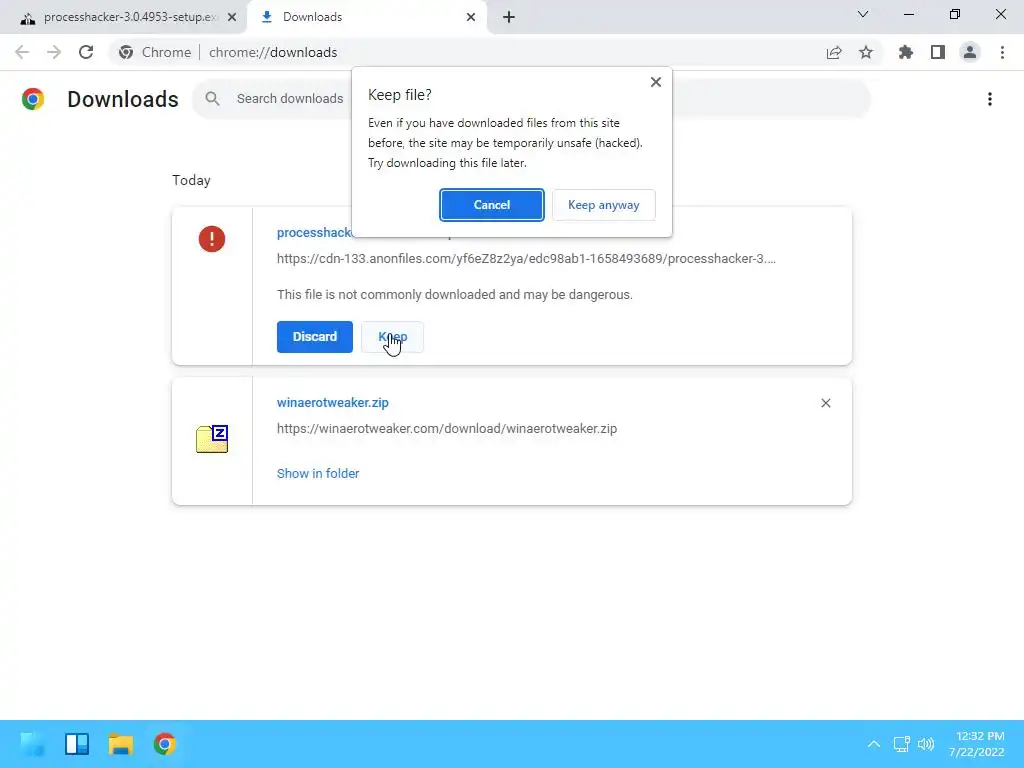Switch to the processhacker-3.0.4953-setup tab
Viewport: 1024px width, 768px height.
click(129, 17)
